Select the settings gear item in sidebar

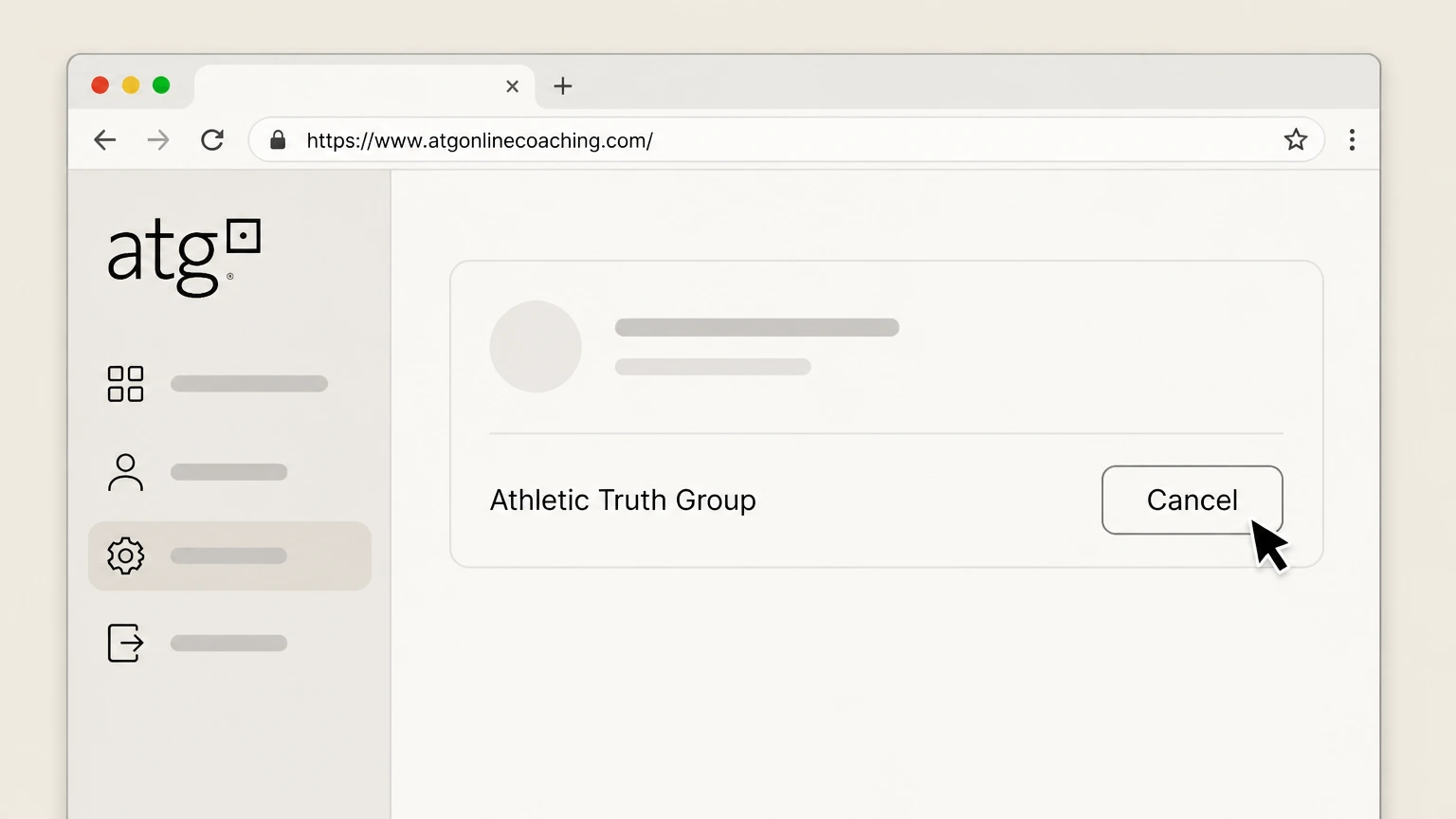click(x=229, y=555)
